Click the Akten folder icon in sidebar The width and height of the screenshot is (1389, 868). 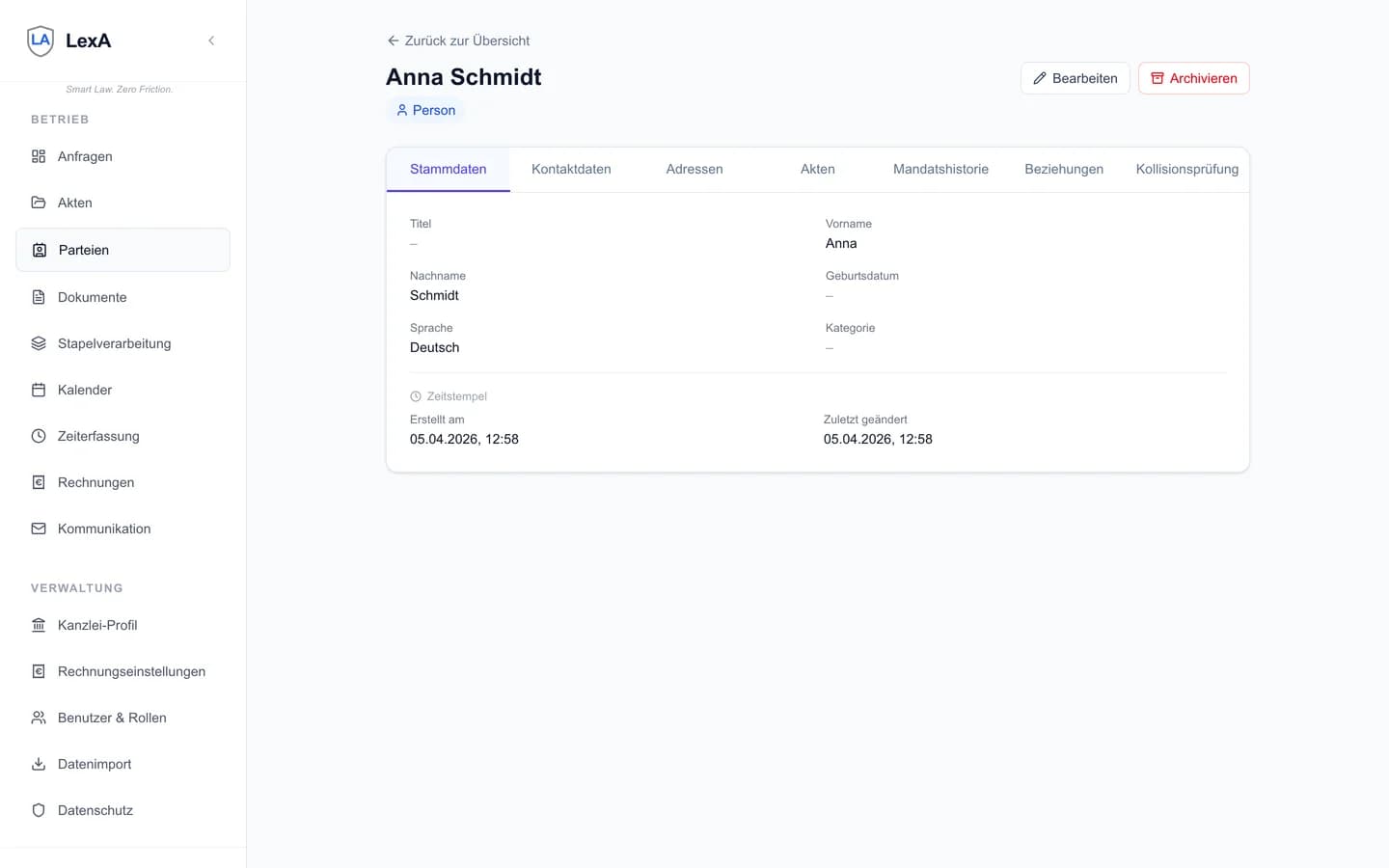[x=39, y=203]
